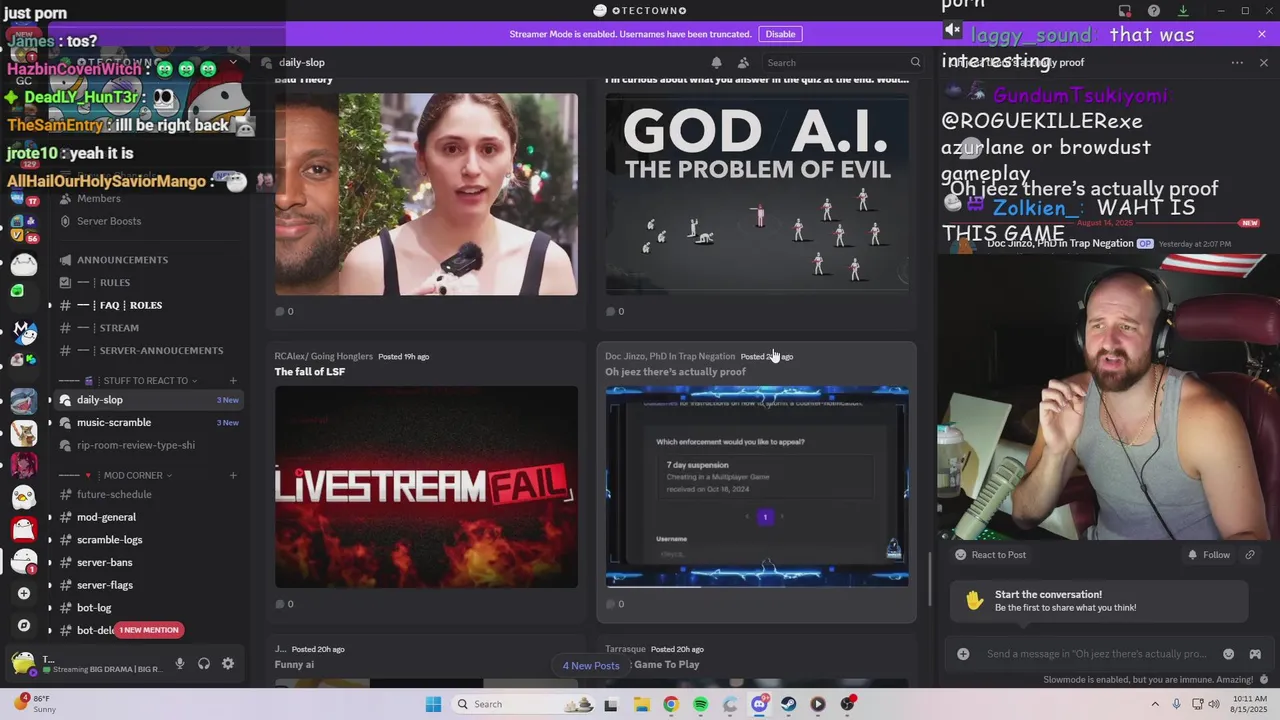
Task: Open the music-scramble channel
Action: pos(149,423)
